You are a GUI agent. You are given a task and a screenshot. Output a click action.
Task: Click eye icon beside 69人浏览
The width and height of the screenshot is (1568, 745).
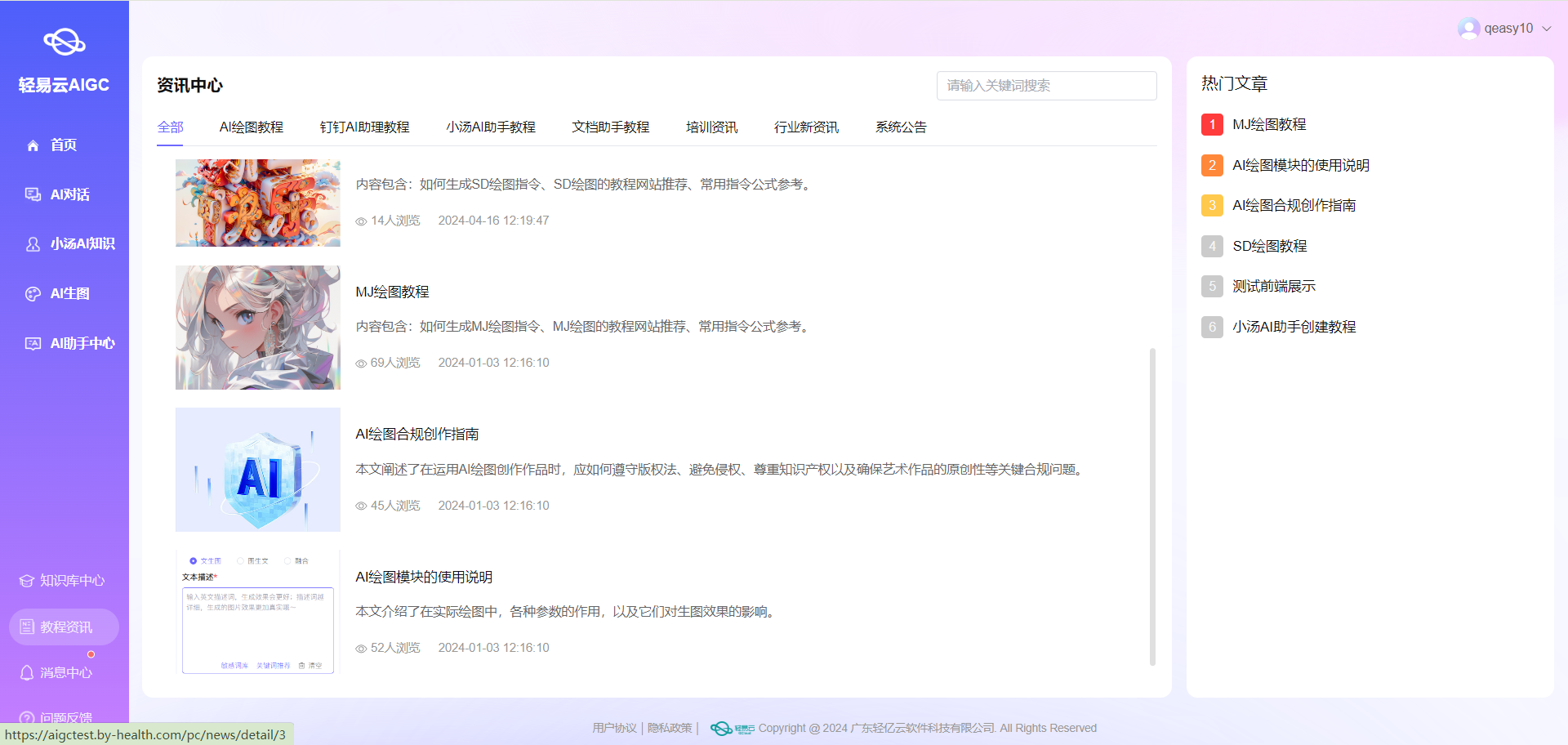(x=361, y=364)
